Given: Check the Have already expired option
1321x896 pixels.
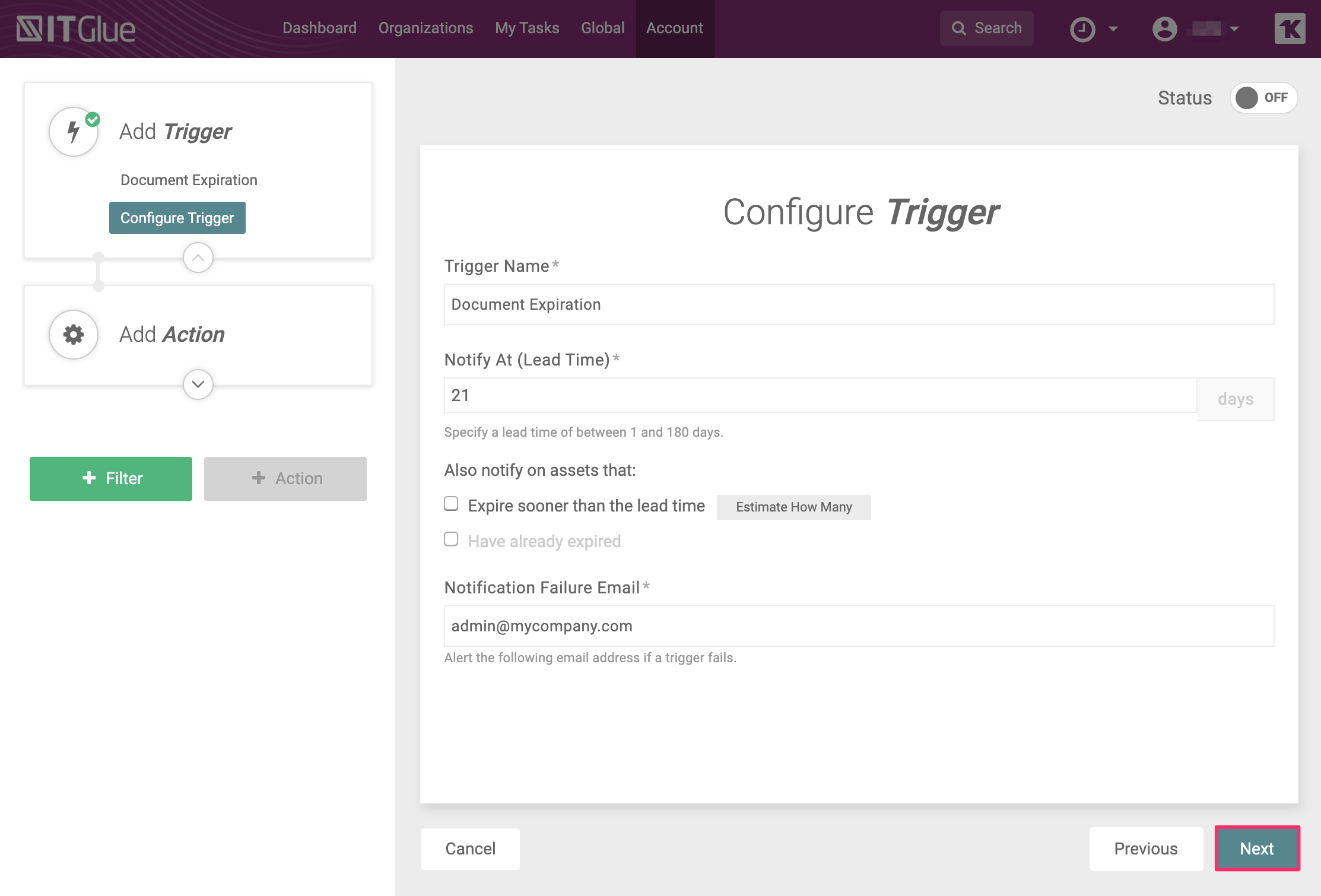Looking at the screenshot, I should click(451, 539).
